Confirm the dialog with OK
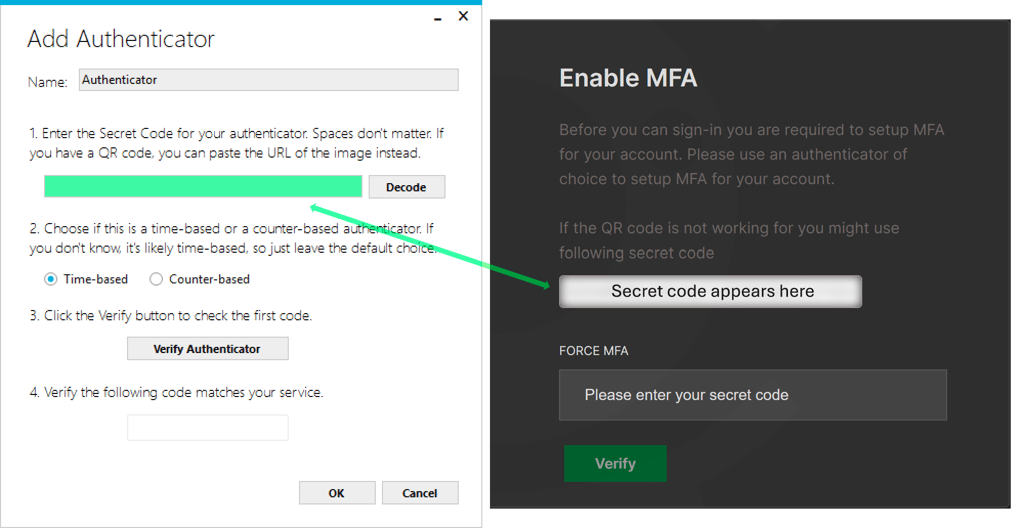Viewport: 1024px width, 528px height. coord(337,493)
